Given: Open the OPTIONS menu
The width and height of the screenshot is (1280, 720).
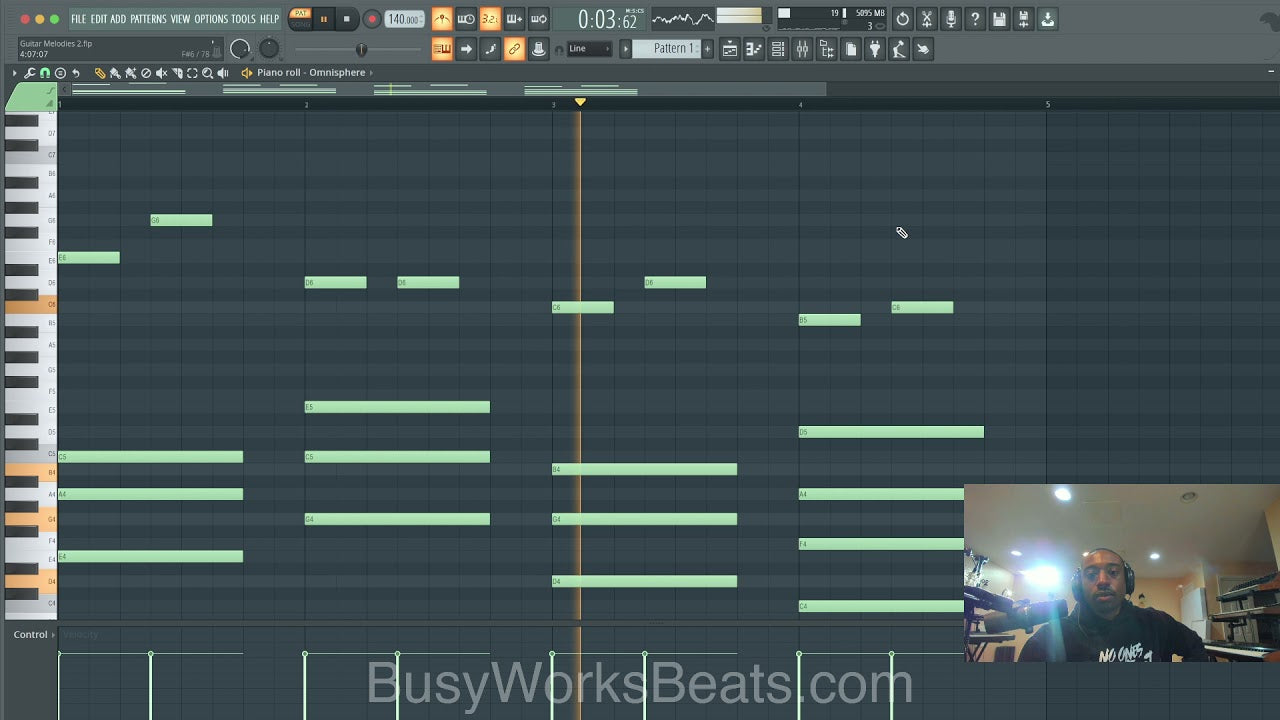Looking at the screenshot, I should coord(212,19).
